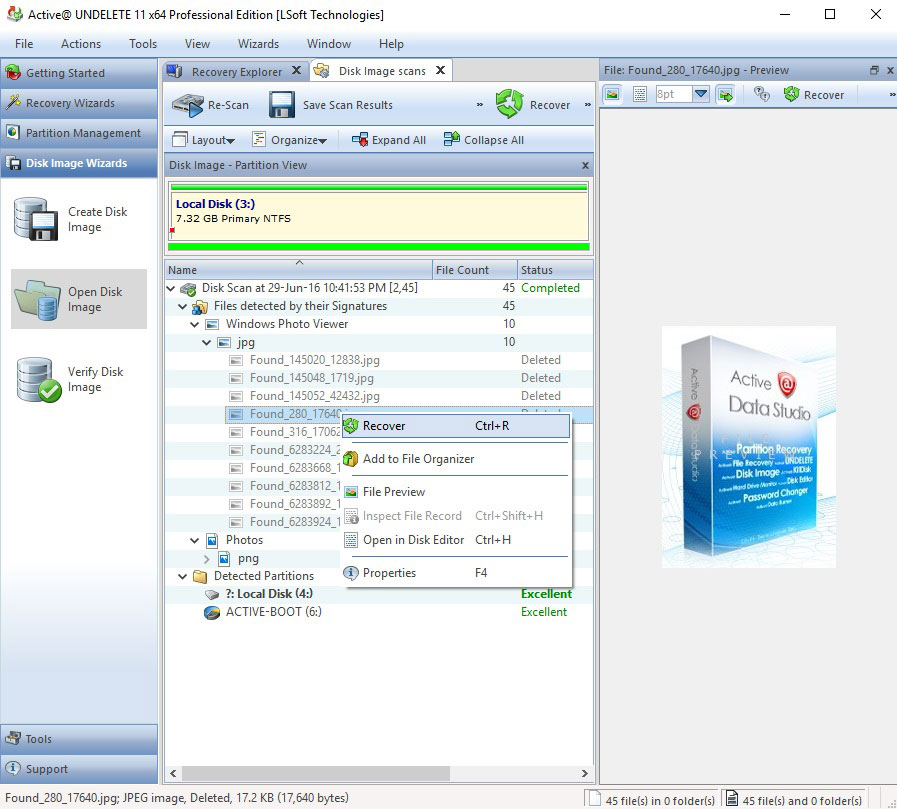Click the Detected Partitions folder icon

click(x=200, y=576)
